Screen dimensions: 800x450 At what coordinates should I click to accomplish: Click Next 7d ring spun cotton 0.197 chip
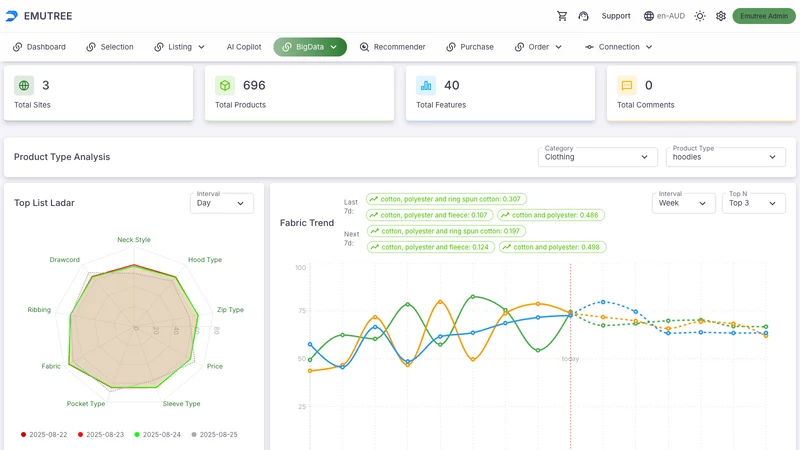coord(446,231)
